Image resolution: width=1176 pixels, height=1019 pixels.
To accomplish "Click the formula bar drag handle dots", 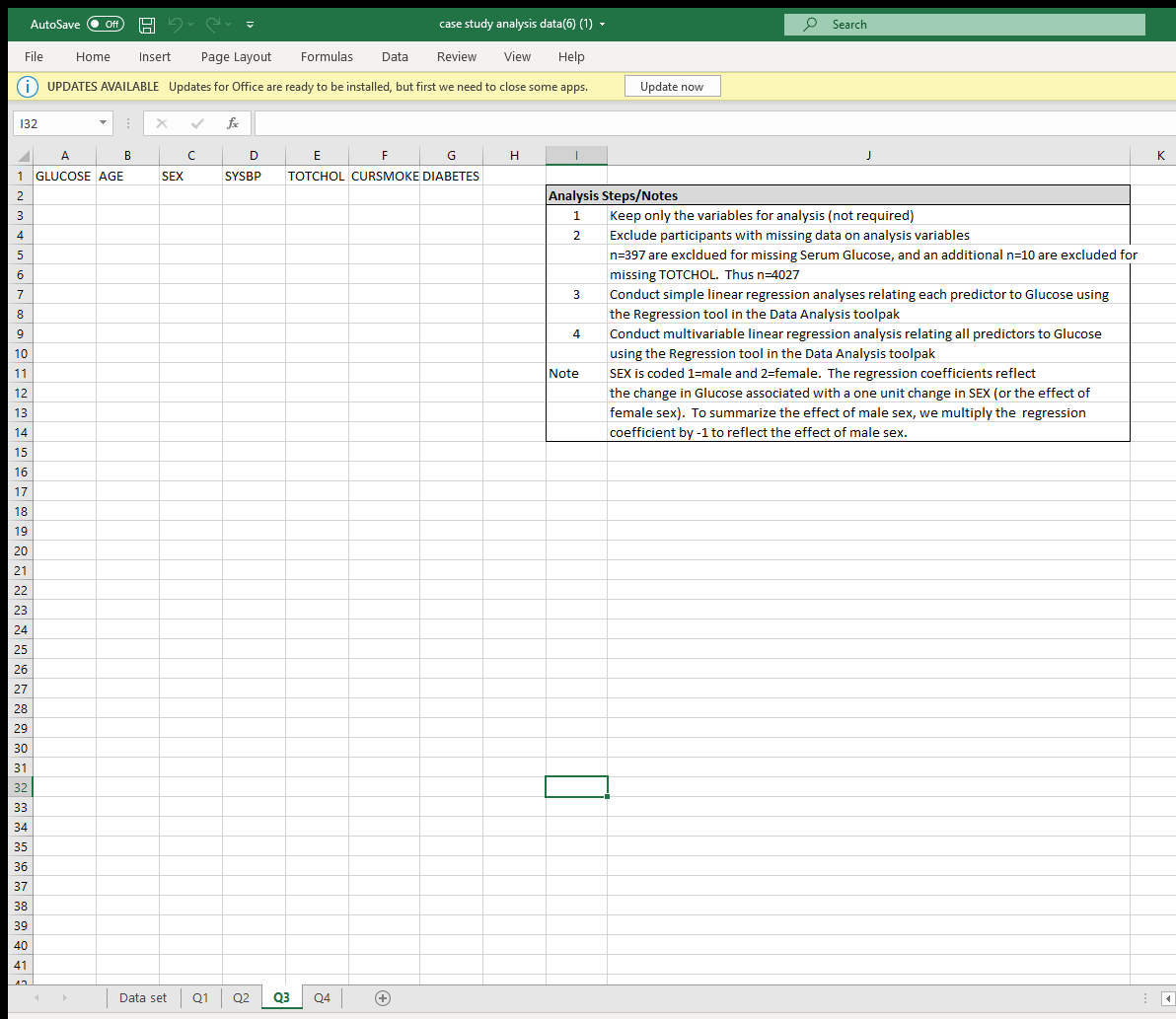I will tap(128, 123).
